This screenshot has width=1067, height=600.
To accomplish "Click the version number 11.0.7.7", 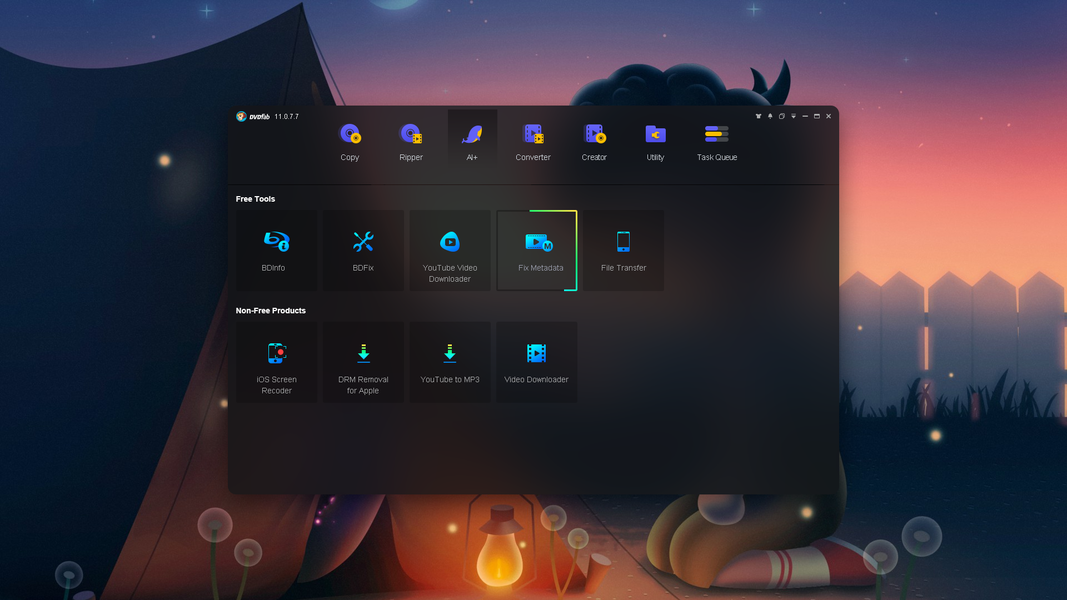I will [286, 116].
